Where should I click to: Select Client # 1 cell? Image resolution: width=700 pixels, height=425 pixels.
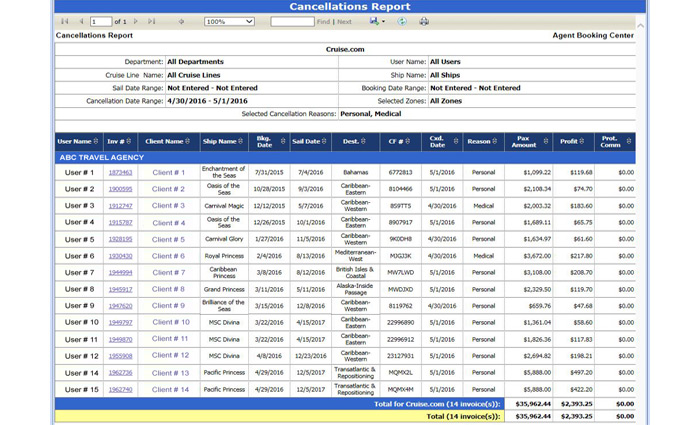coord(168,172)
